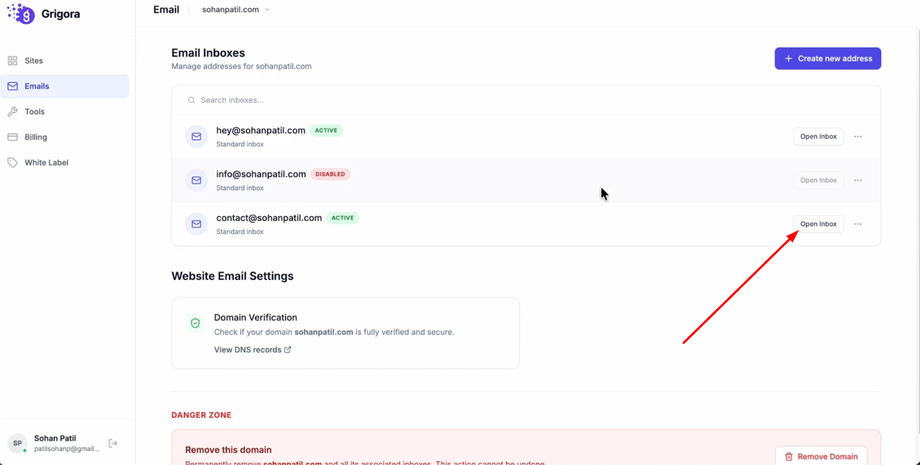Click the Domain Verification shield icon
The image size is (920, 465).
[195, 323]
